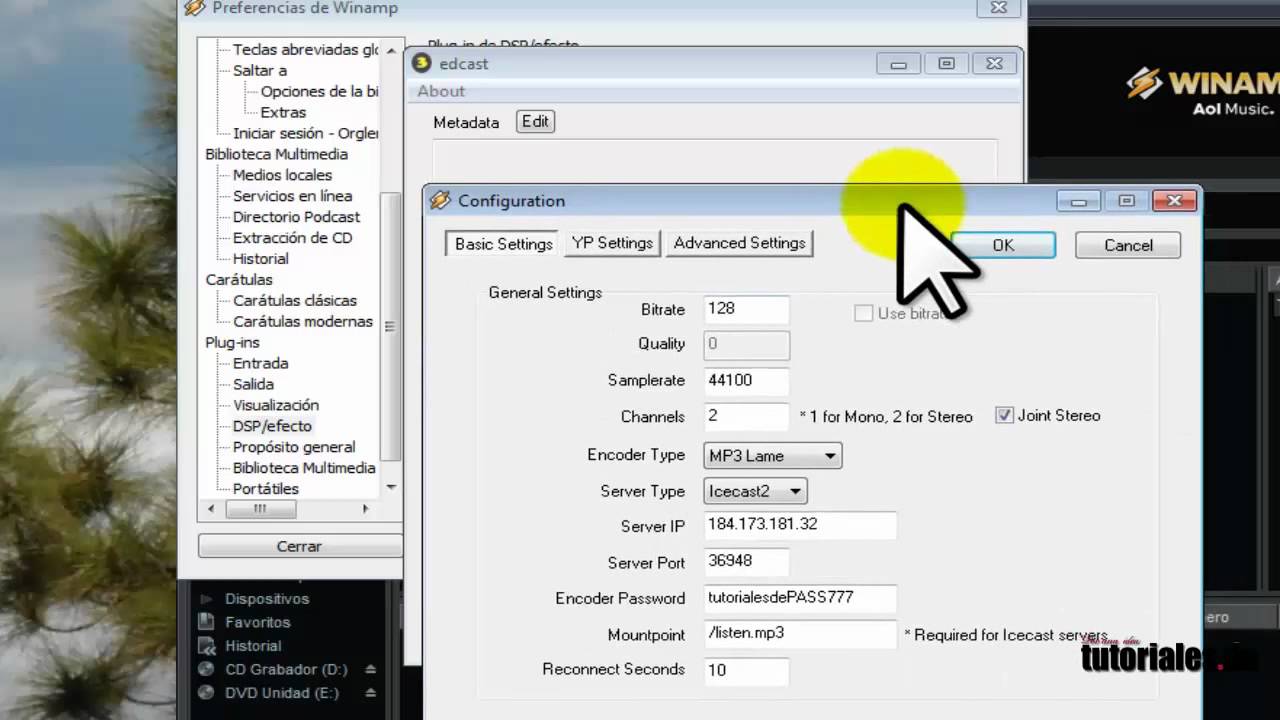Image resolution: width=1280 pixels, height=720 pixels.
Task: Select Portátiles in preferences tree
Action: [x=266, y=489]
